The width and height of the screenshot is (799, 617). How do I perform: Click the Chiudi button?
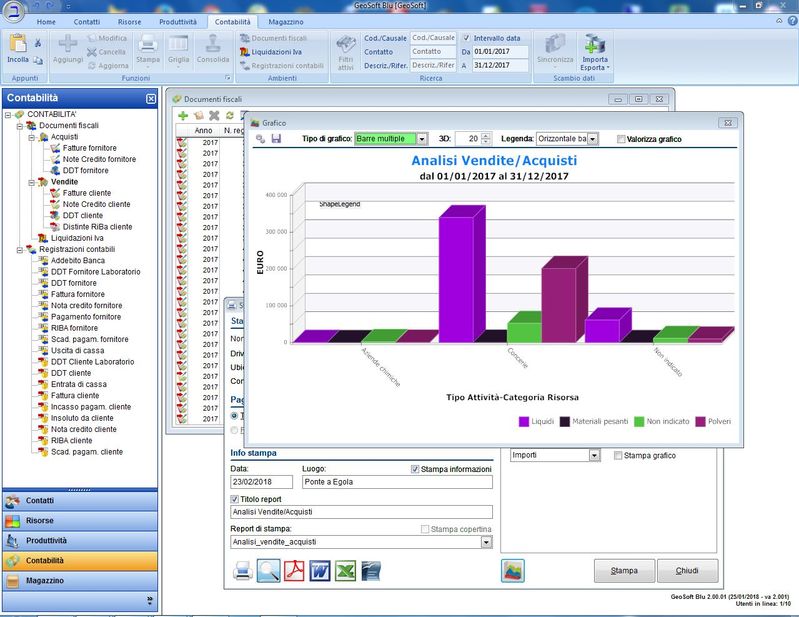click(687, 570)
